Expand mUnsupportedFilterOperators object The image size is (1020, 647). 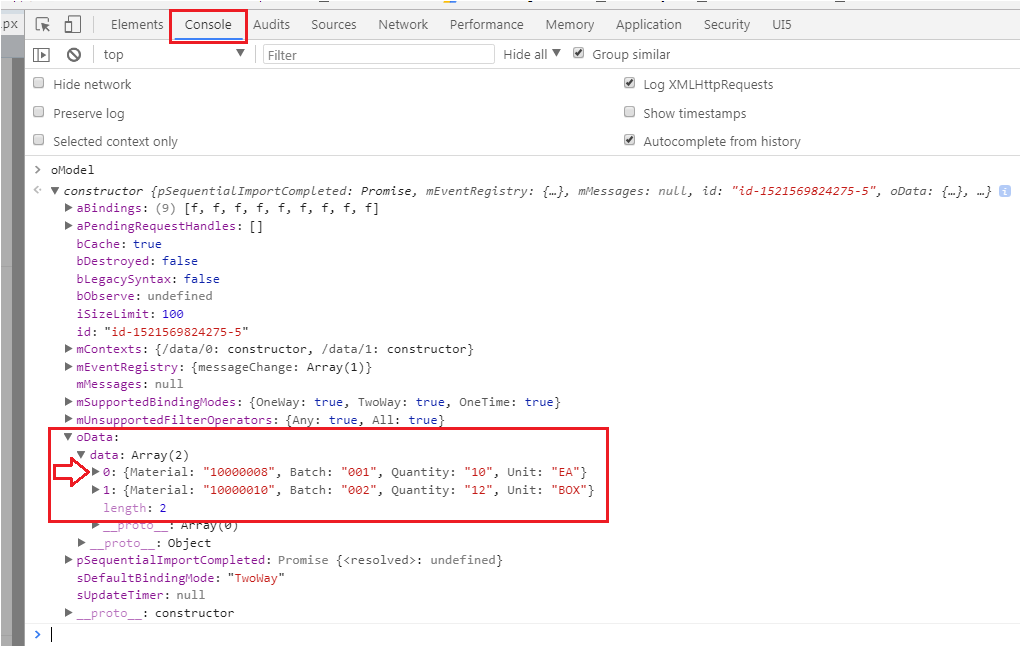point(68,419)
